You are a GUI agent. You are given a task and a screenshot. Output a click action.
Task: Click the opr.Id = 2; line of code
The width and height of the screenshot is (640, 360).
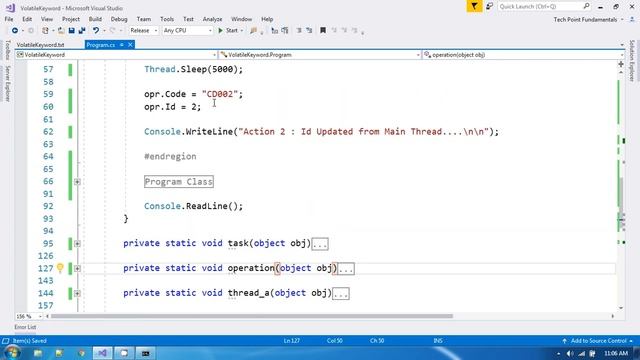tap(172, 107)
